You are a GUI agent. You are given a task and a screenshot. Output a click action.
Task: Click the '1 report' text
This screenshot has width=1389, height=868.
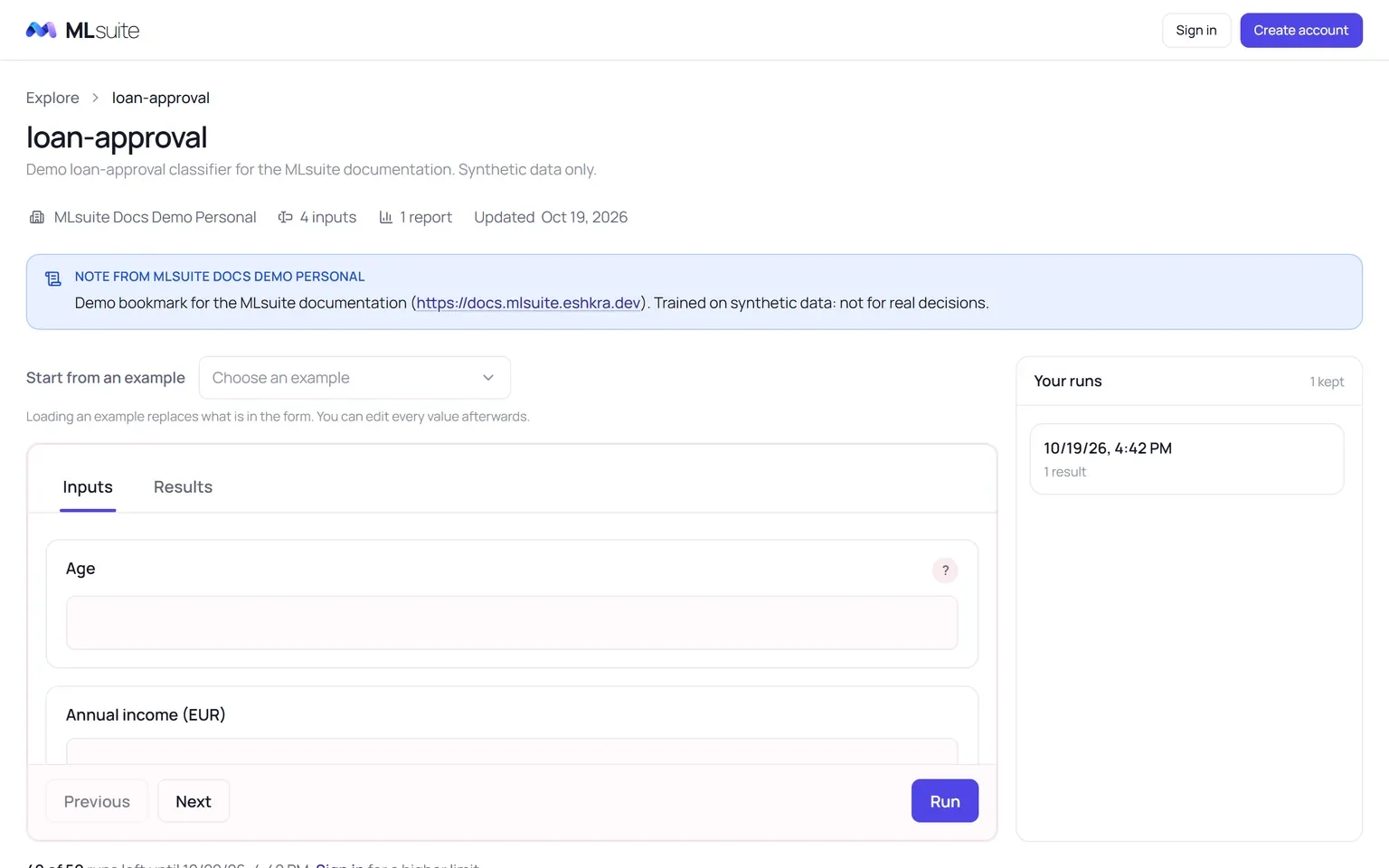tap(426, 217)
